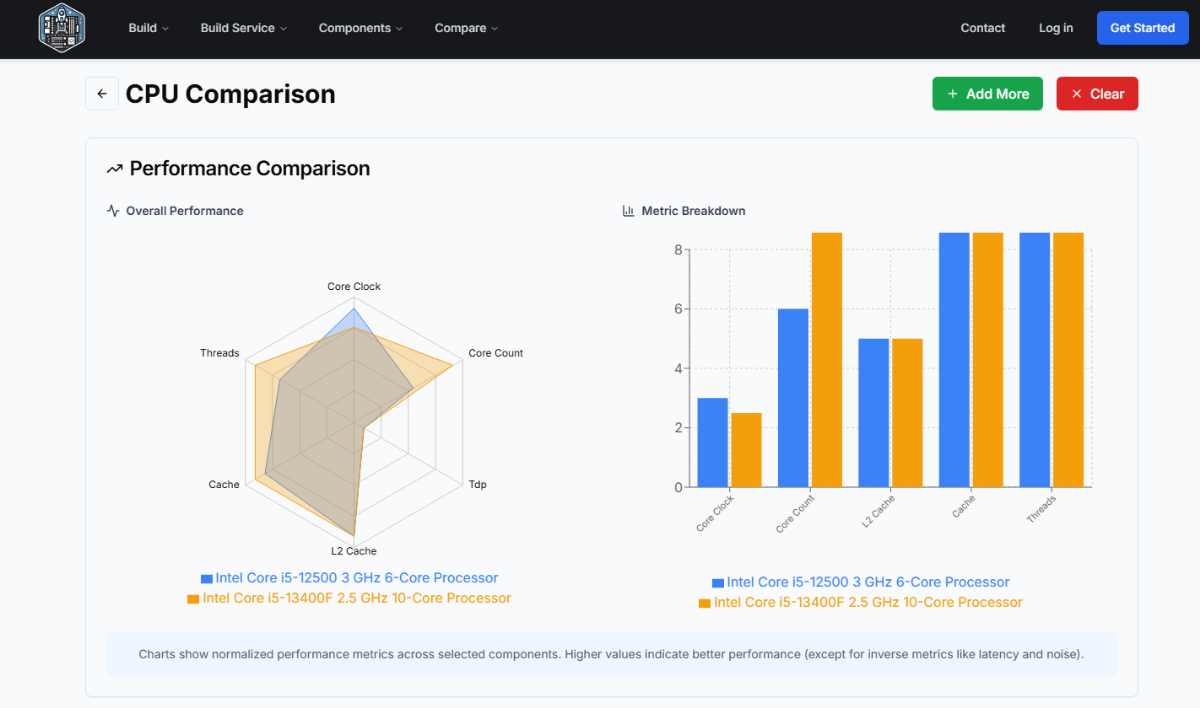Image resolution: width=1200 pixels, height=708 pixels.
Task: Click the back arrow icon button
Action: click(x=102, y=94)
